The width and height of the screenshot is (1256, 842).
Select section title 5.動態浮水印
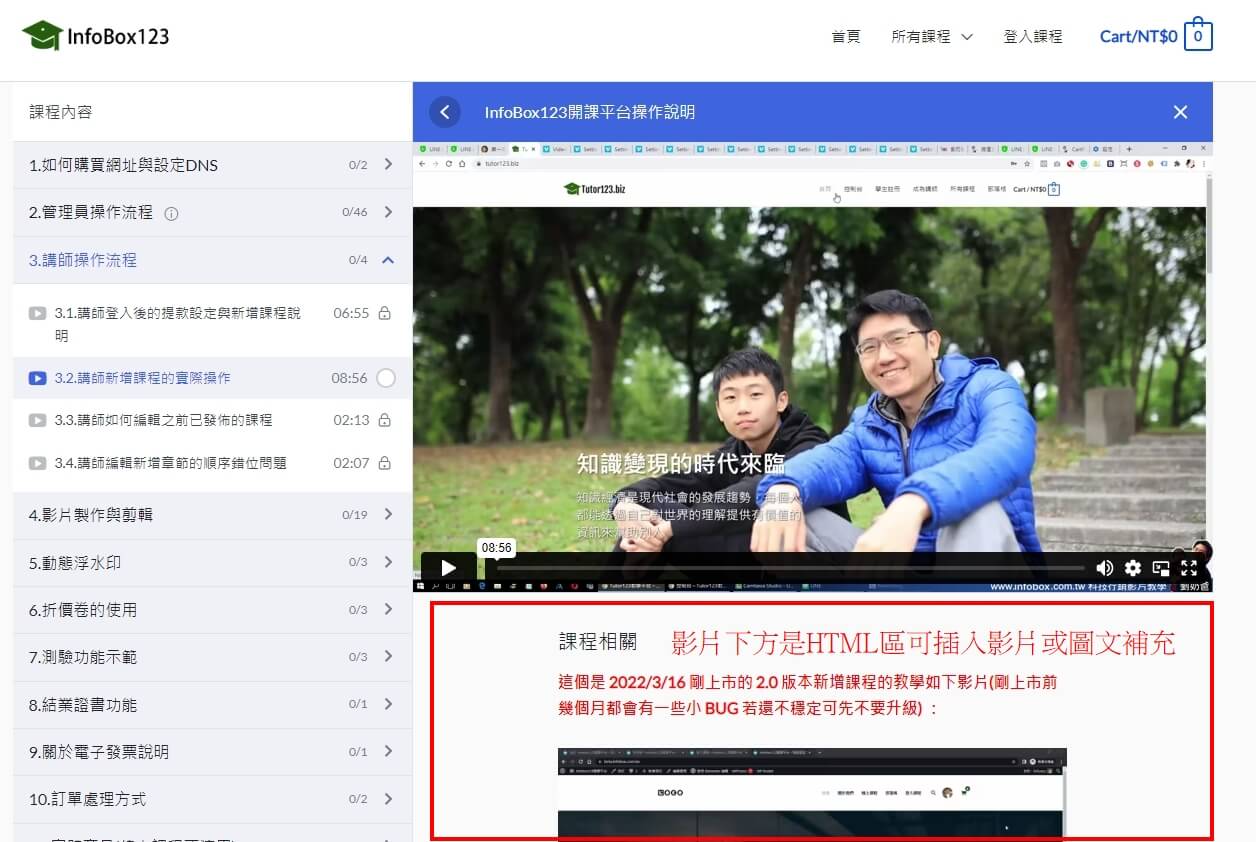pos(75,562)
